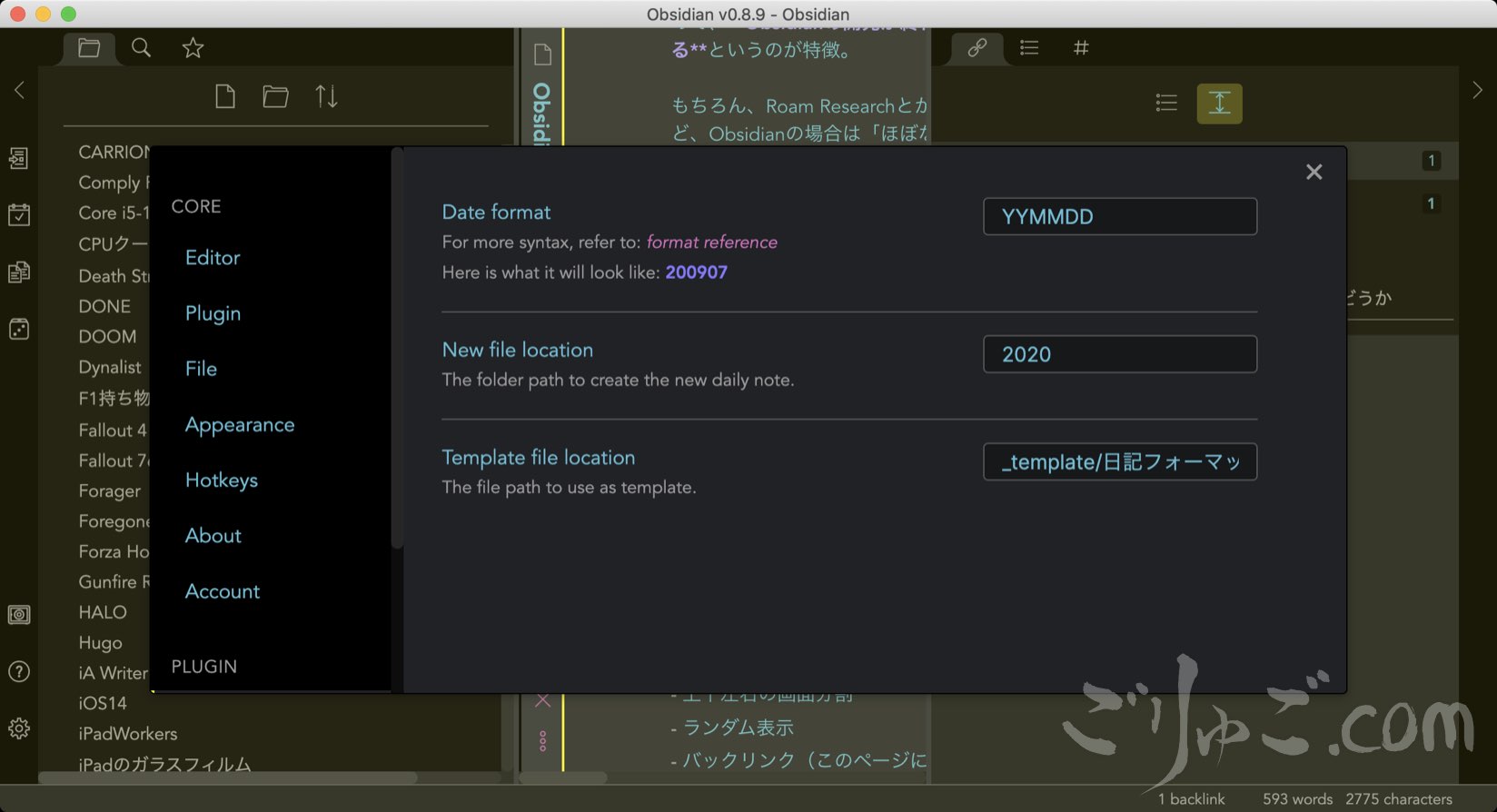Change file sort order
Screen dimensions: 1497x812
(x=326, y=96)
